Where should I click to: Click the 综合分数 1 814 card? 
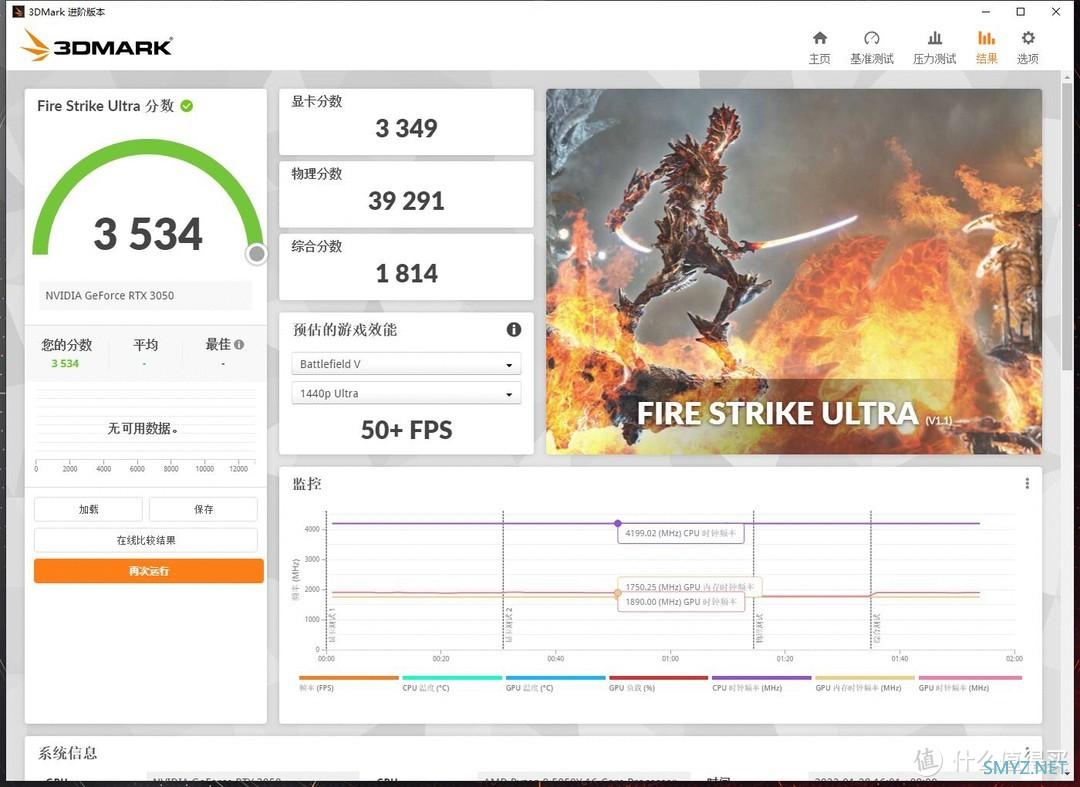click(406, 267)
